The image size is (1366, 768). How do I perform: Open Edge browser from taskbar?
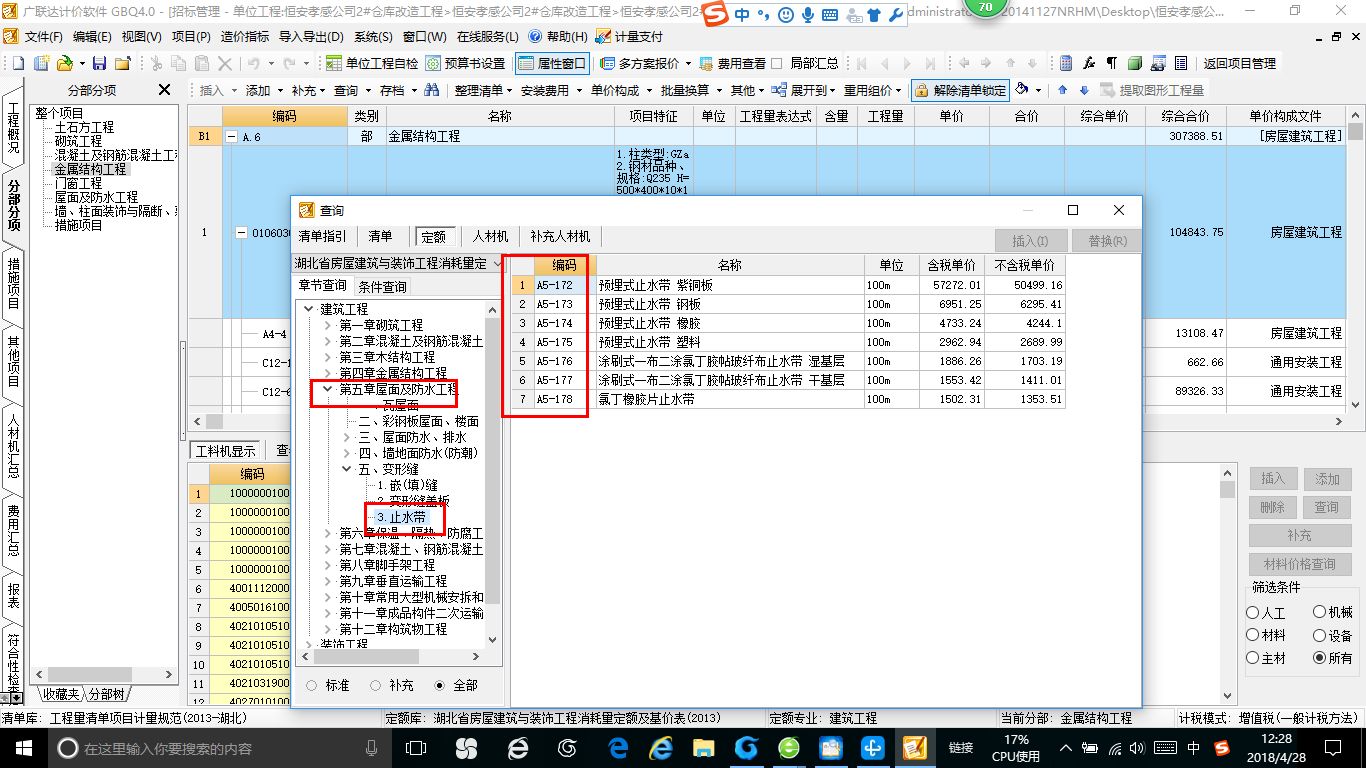coord(617,748)
